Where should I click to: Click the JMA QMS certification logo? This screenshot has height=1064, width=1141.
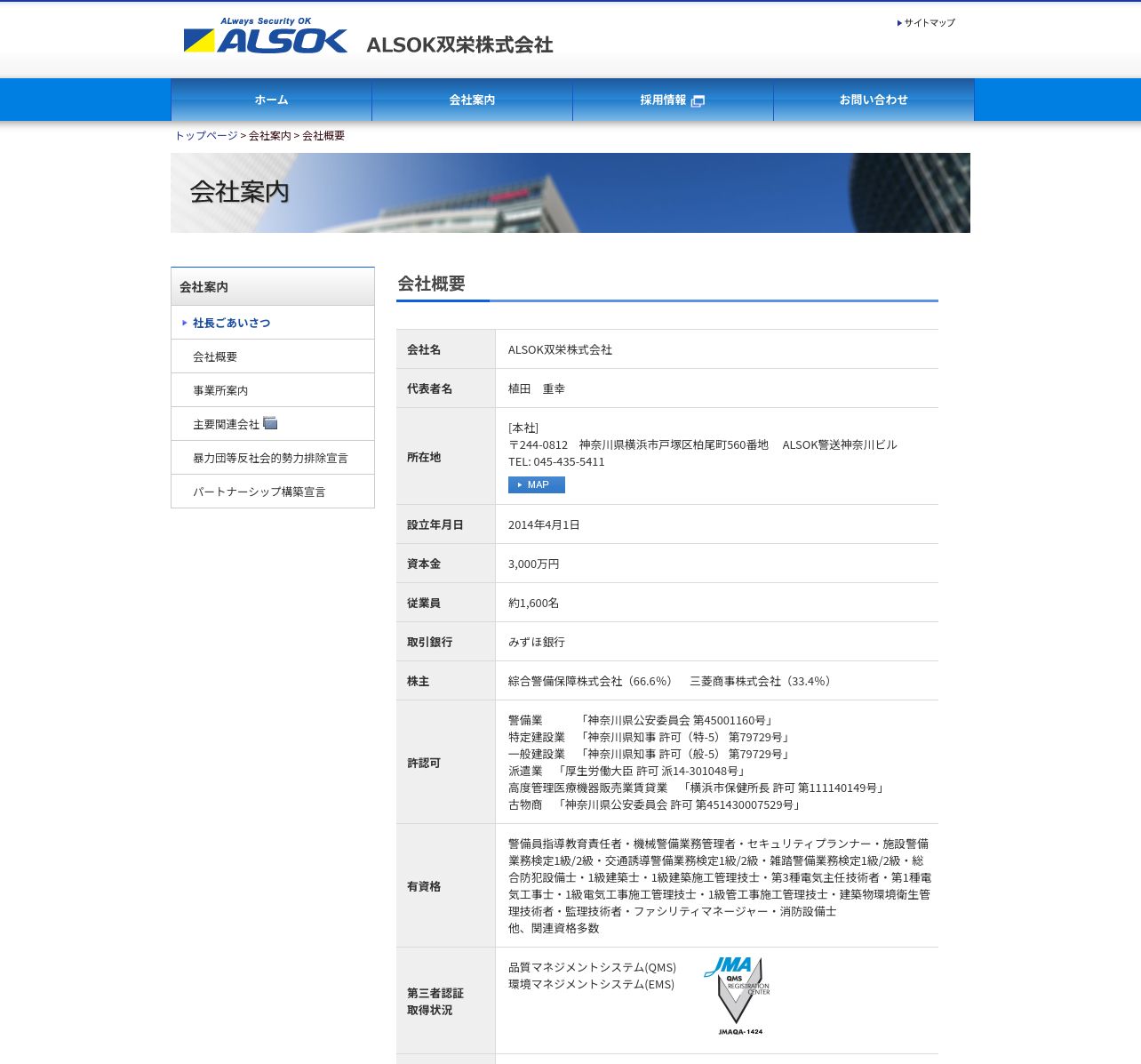737,996
